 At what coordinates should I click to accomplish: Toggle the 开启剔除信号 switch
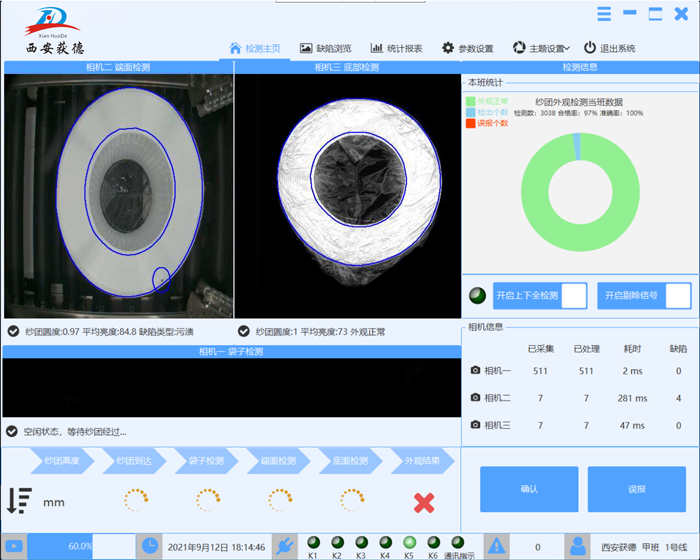tap(677, 296)
